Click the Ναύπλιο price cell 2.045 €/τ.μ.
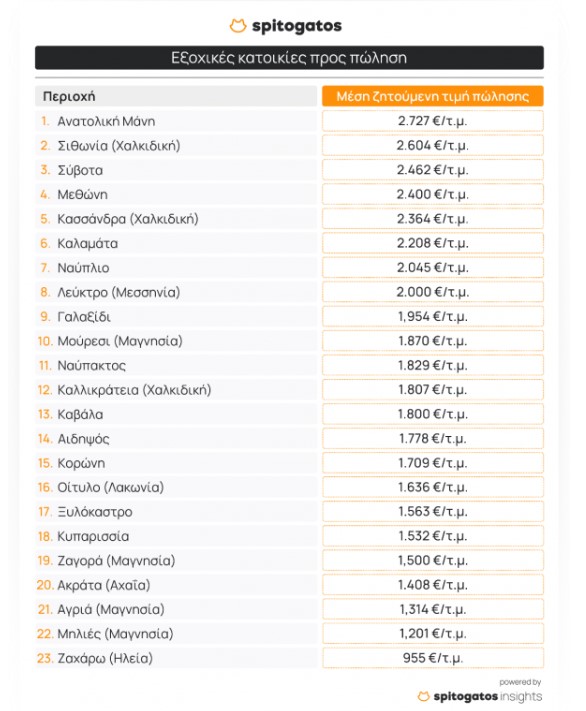 (x=433, y=268)
